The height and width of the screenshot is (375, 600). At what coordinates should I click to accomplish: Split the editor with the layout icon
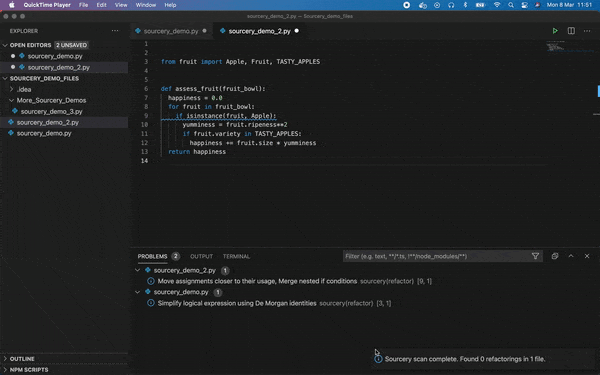click(x=571, y=31)
